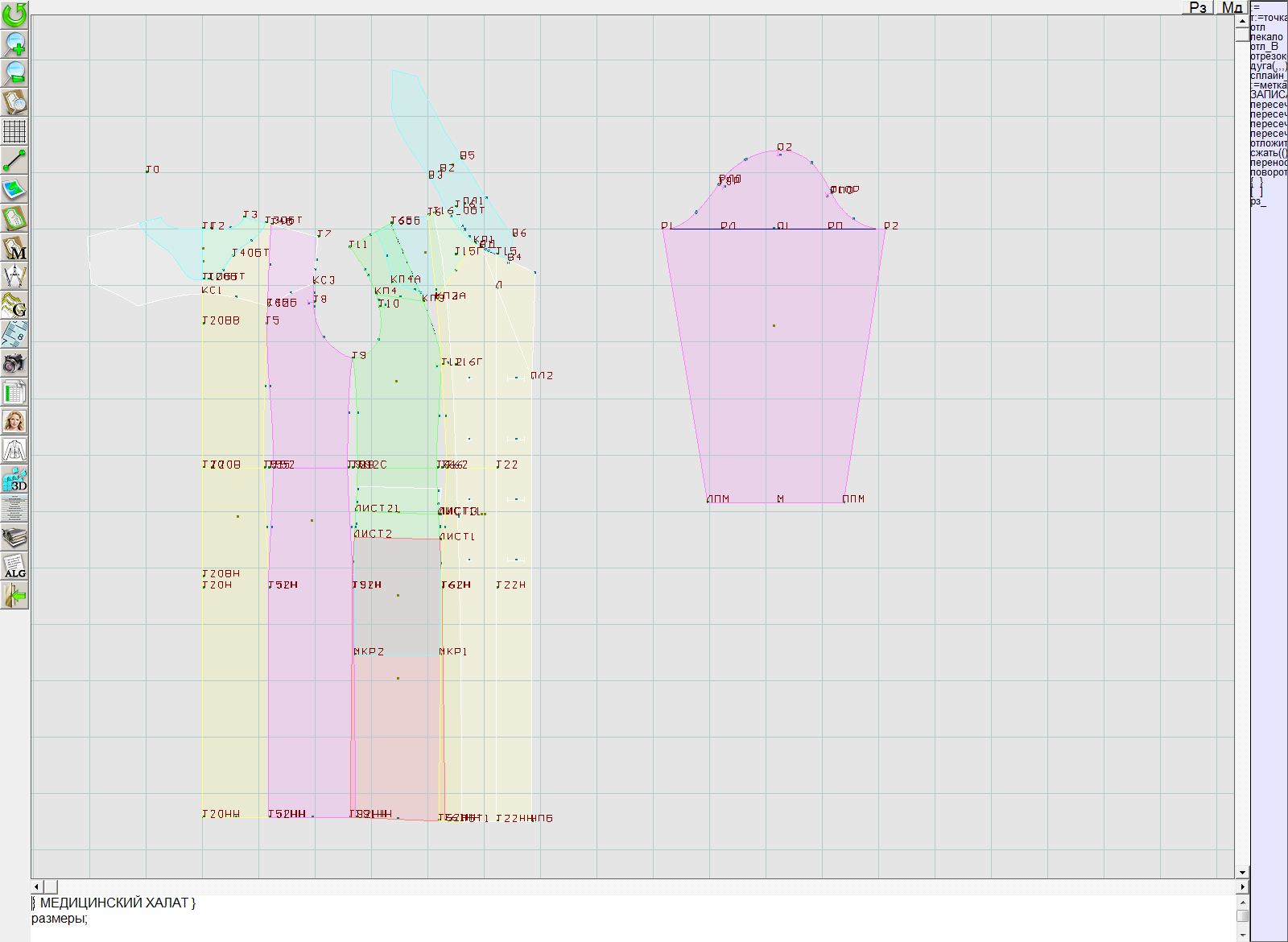Click the Рз button
1288x942 pixels.
(x=1198, y=7)
